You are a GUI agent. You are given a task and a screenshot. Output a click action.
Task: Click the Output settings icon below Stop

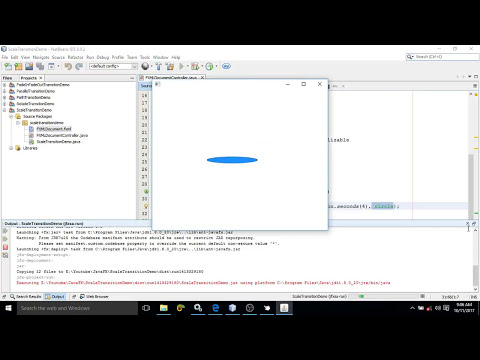coord(5,255)
